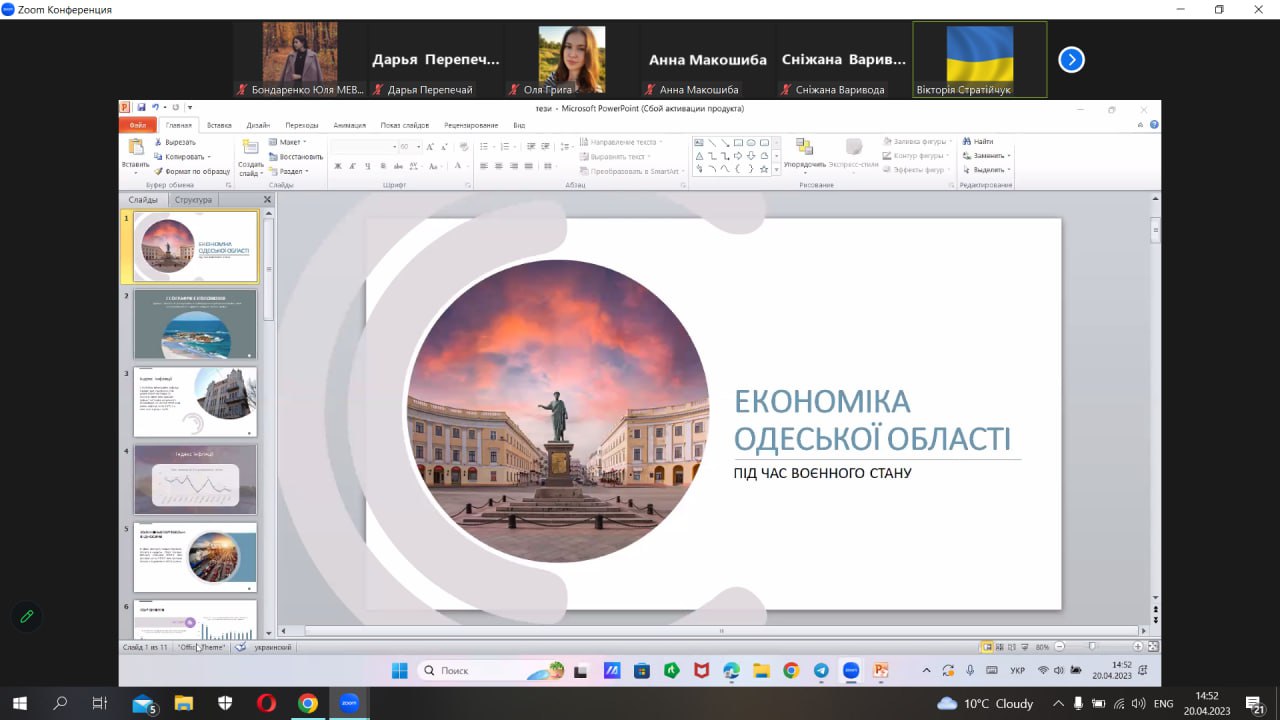Open PowerPoint help question mark icon
Screen dimensions: 1280x720
point(1154,125)
